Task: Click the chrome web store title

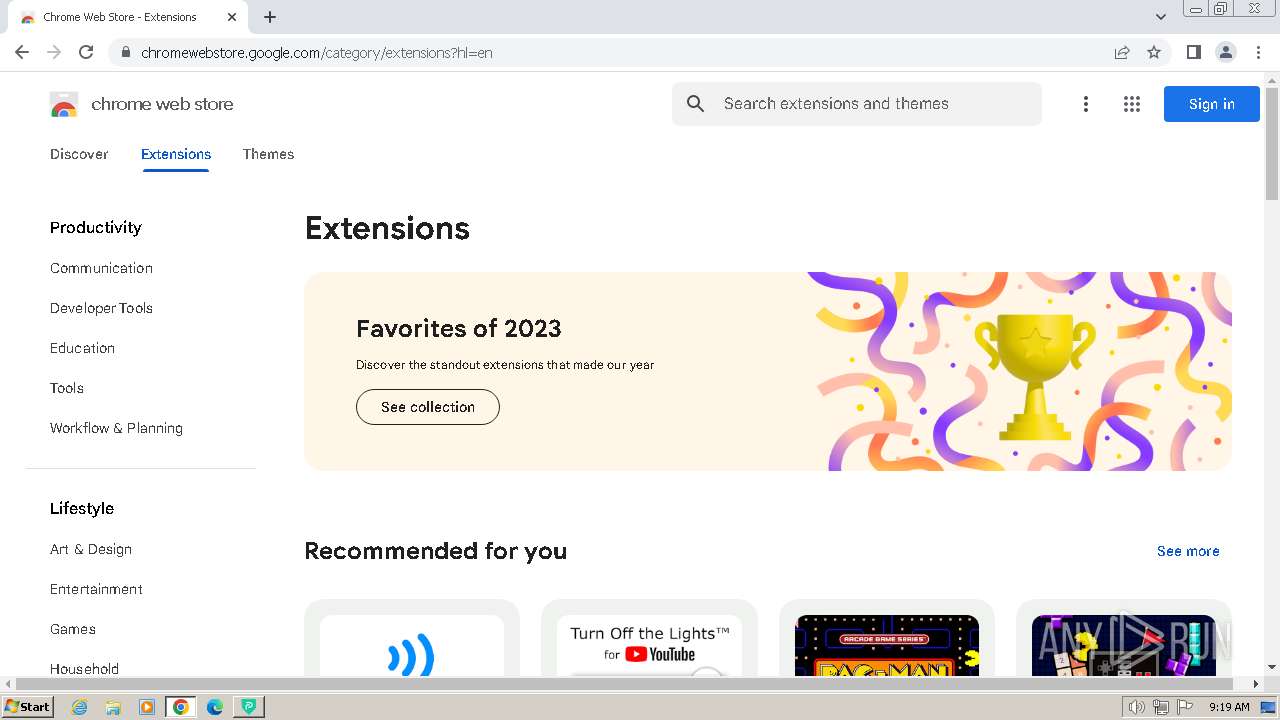Action: click(162, 104)
